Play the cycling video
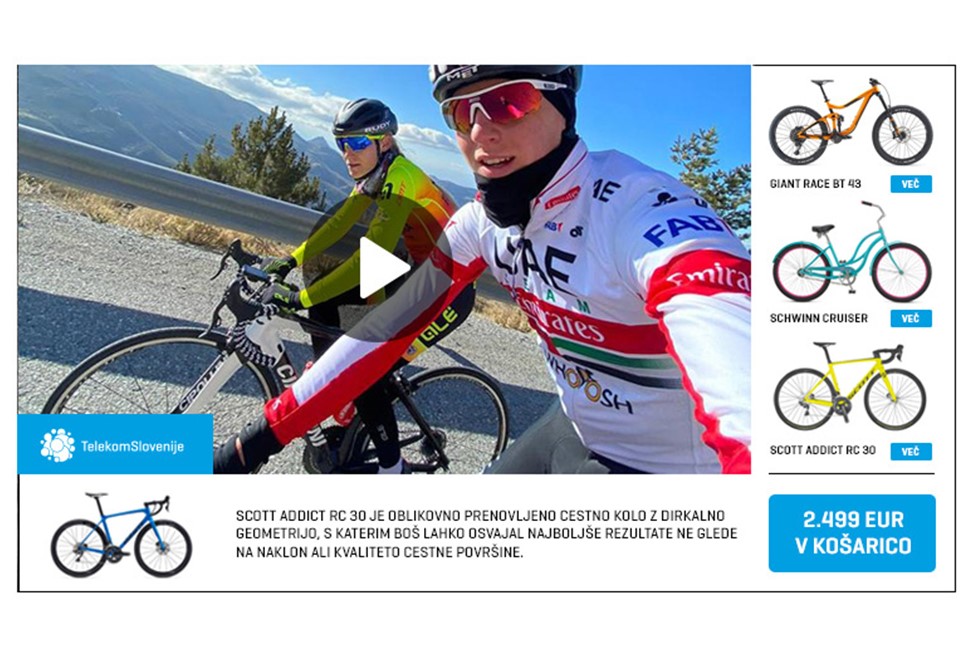Screen dimensions: 975x650 (383, 268)
